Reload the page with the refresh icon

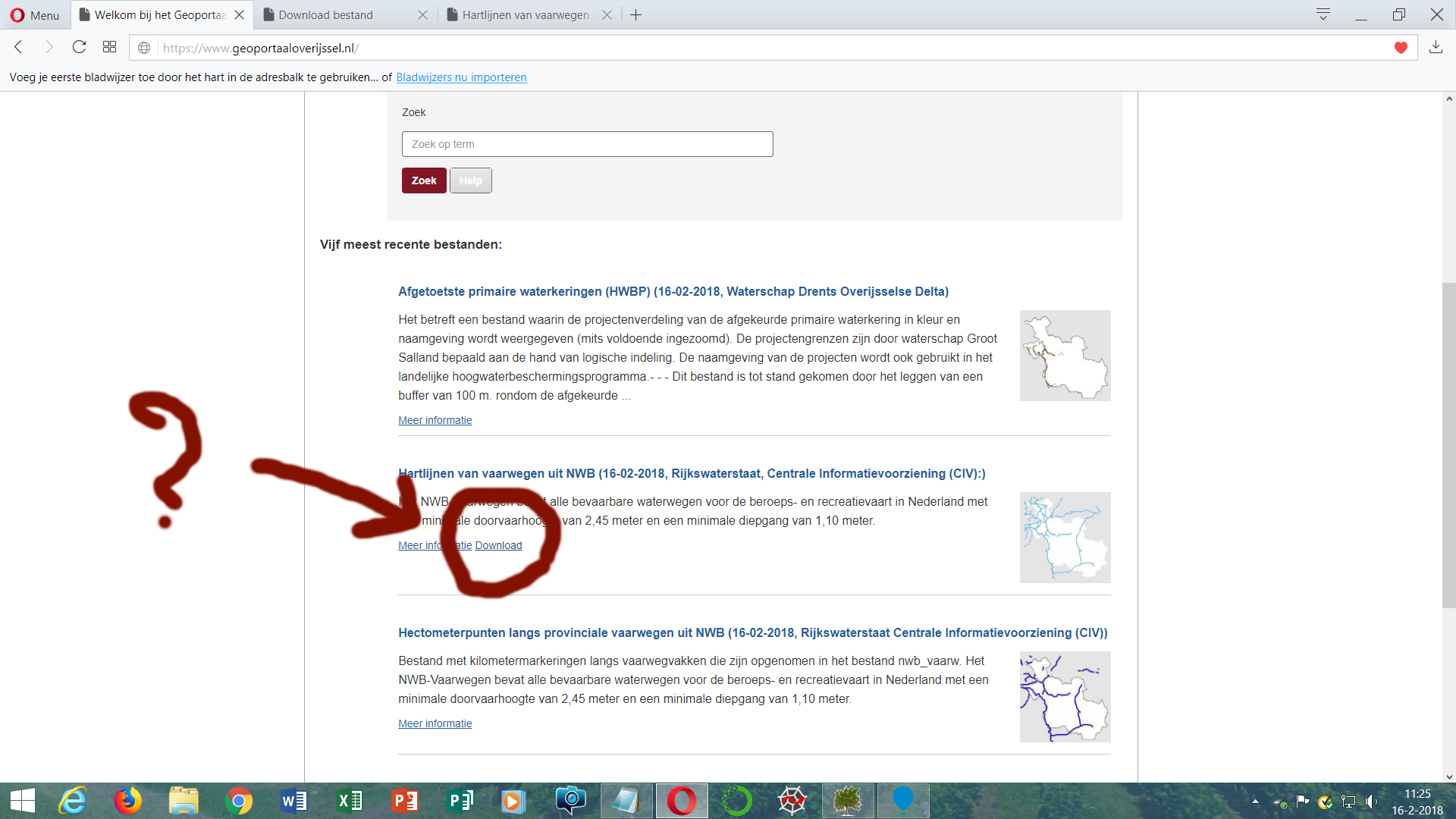pyautogui.click(x=79, y=46)
